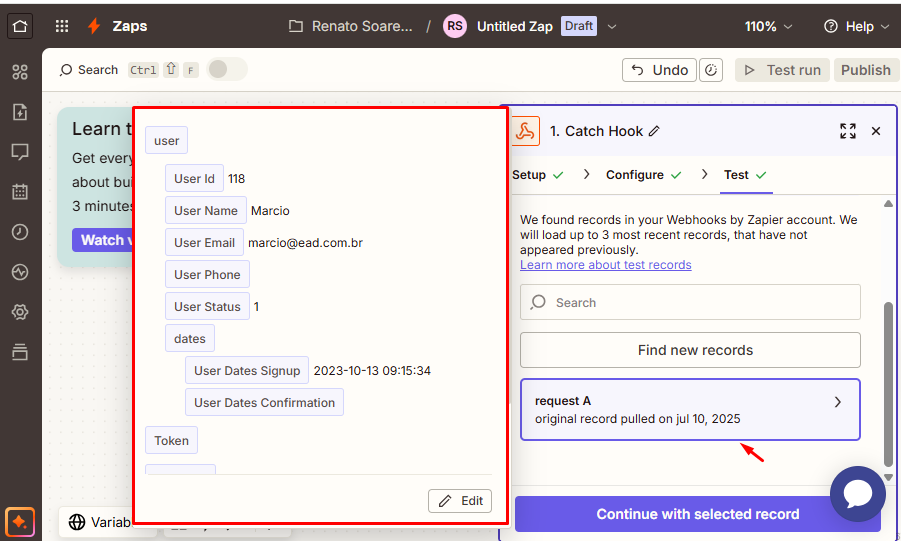901x541 pixels.
Task: Click the AI sparkle icon at bottom of sidebar
Action: point(20,522)
